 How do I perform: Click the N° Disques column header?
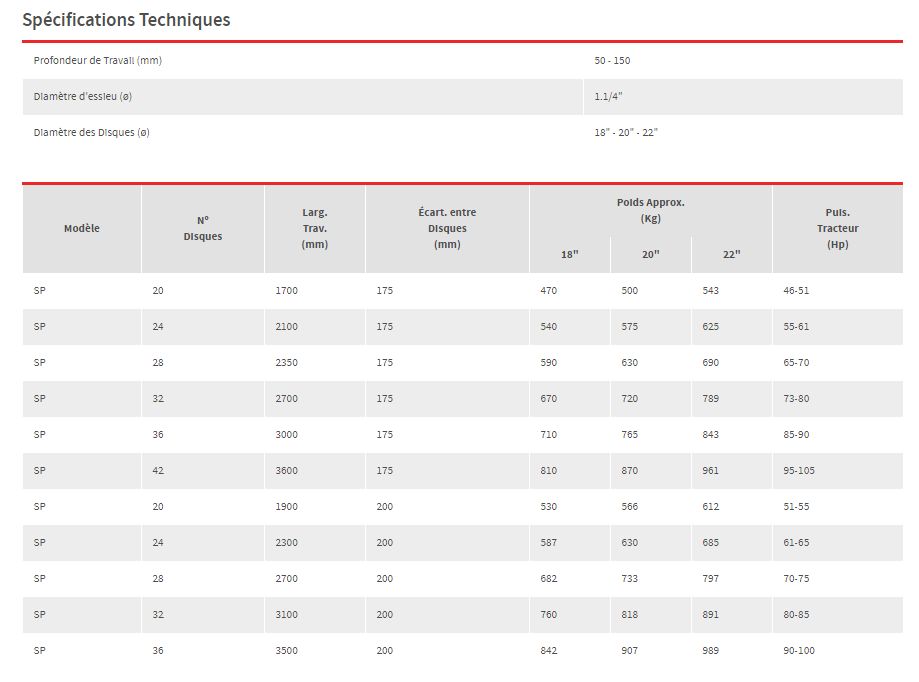pyautogui.click(x=203, y=229)
